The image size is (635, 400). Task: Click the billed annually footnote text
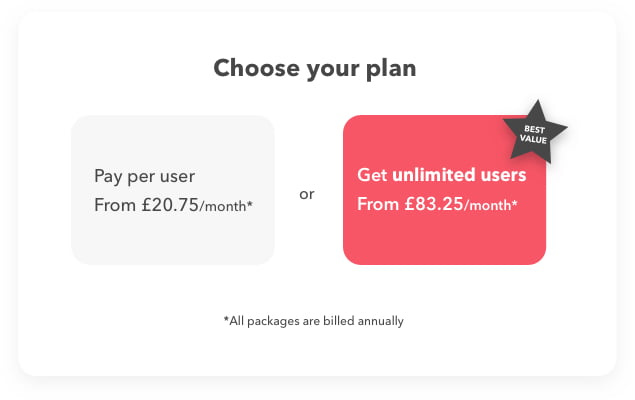tap(313, 321)
